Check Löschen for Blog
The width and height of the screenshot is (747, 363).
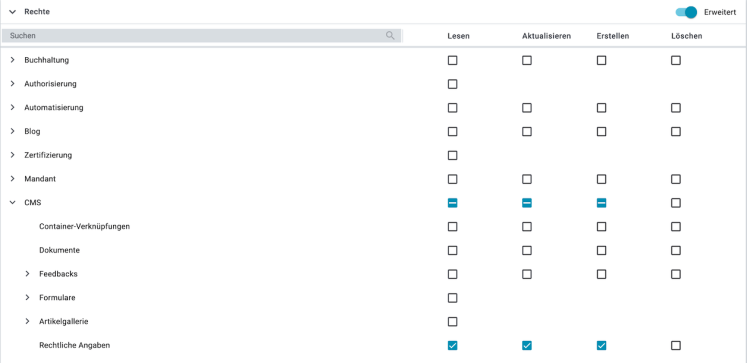(676, 131)
